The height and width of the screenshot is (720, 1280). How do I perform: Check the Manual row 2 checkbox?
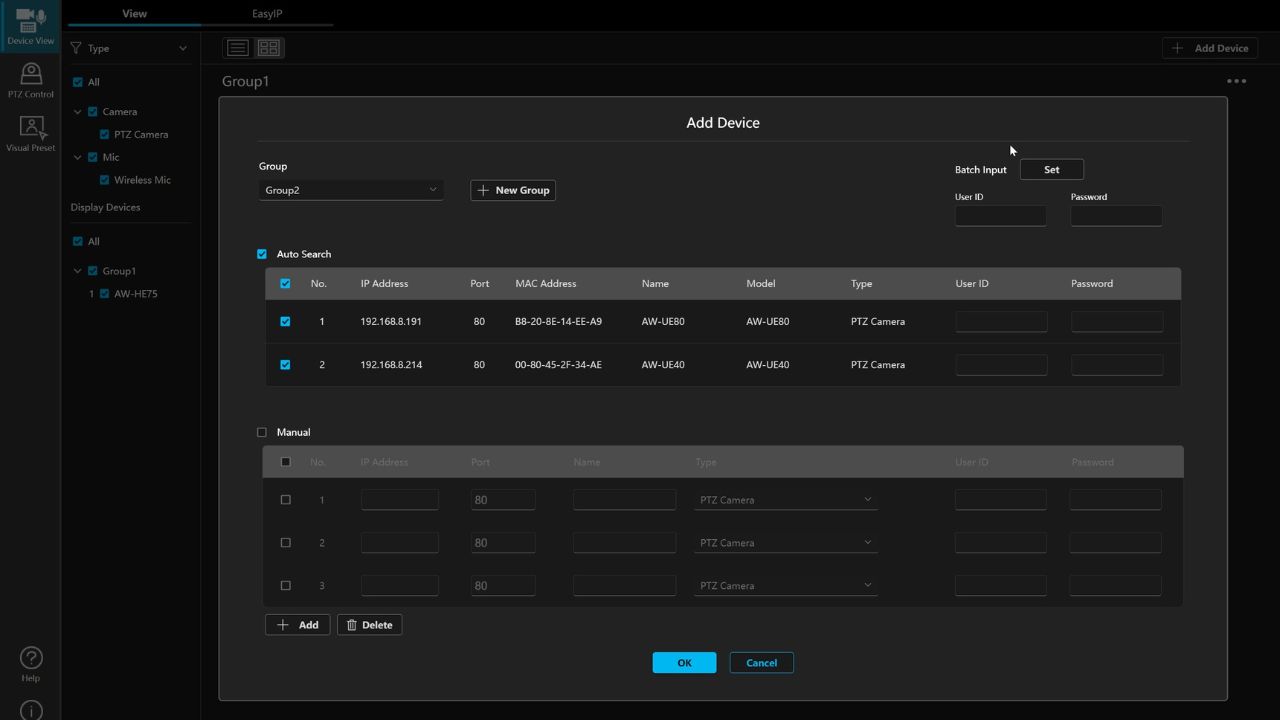point(286,543)
